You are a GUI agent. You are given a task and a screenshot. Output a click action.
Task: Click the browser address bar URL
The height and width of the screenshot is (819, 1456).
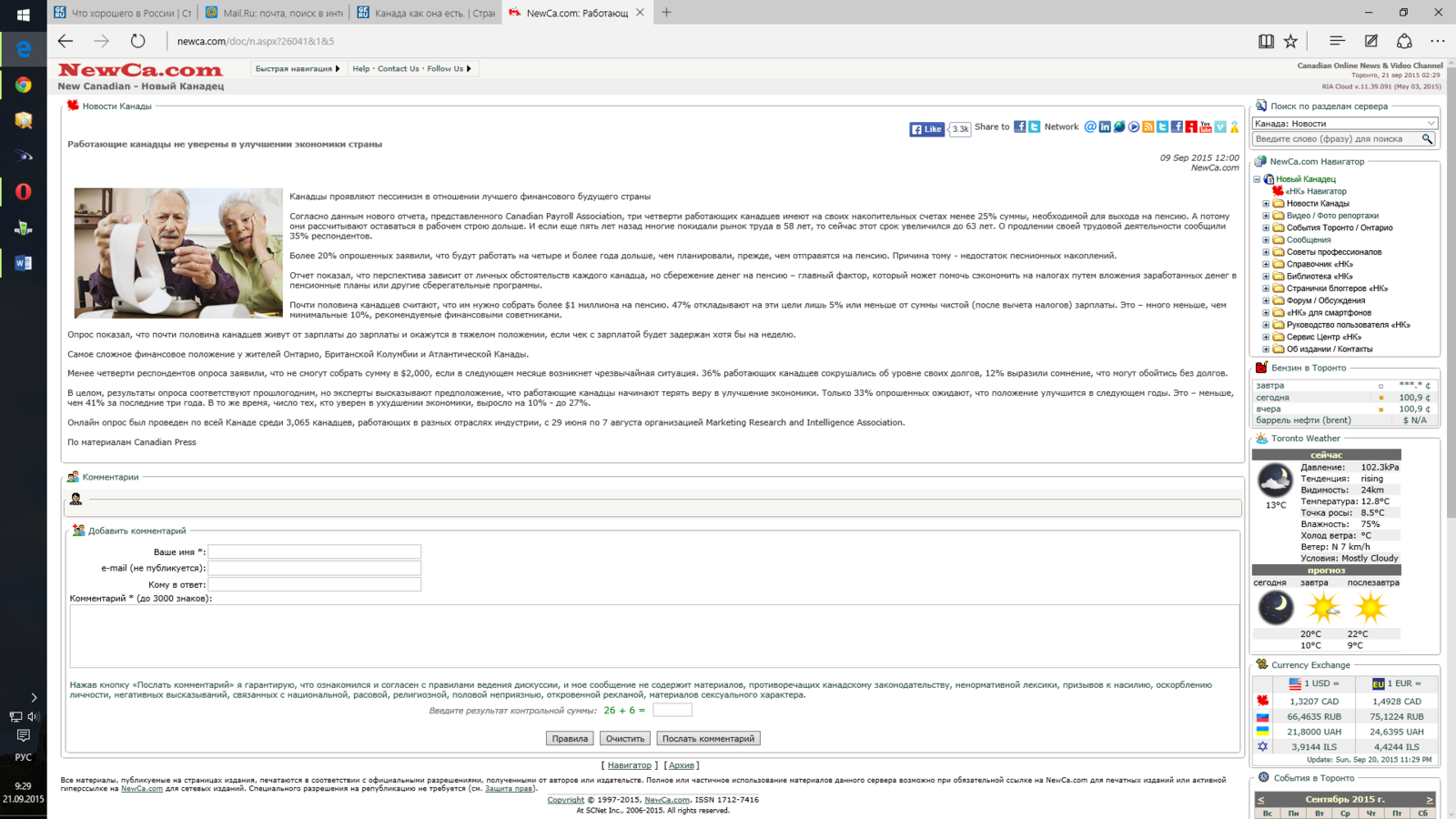click(256, 41)
